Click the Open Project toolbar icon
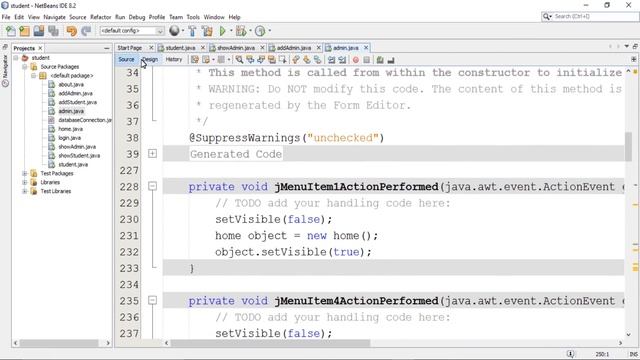The height and width of the screenshot is (360, 640). coord(39,31)
